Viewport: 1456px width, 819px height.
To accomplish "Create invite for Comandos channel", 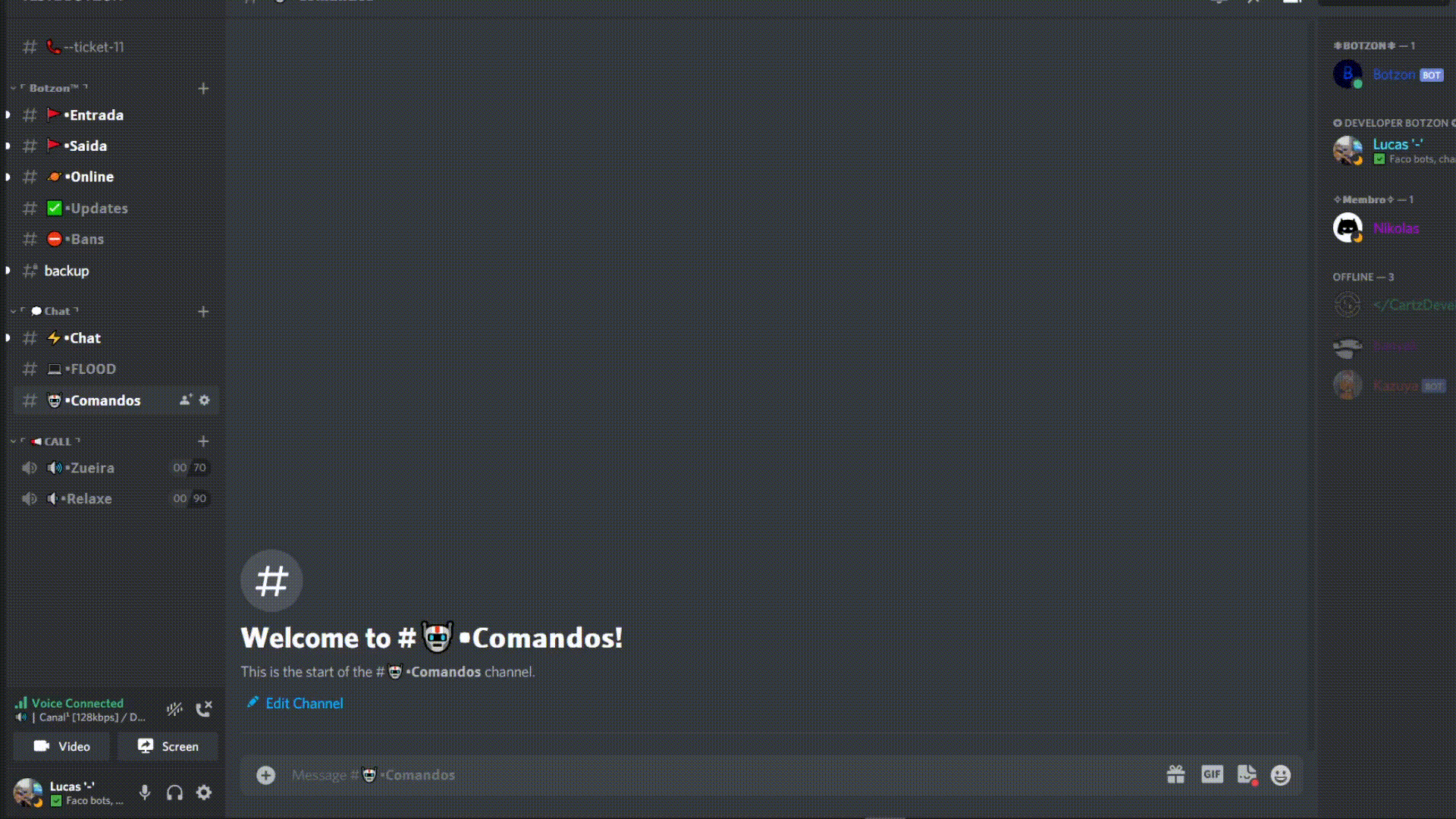I will (x=186, y=400).
